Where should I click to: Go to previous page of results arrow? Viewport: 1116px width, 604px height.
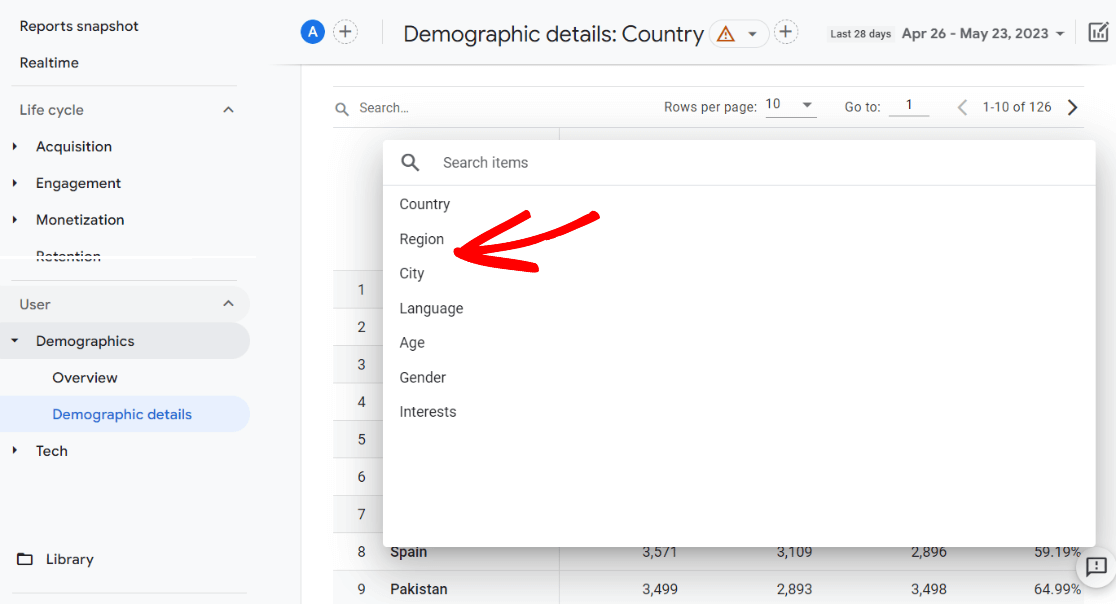(x=962, y=107)
